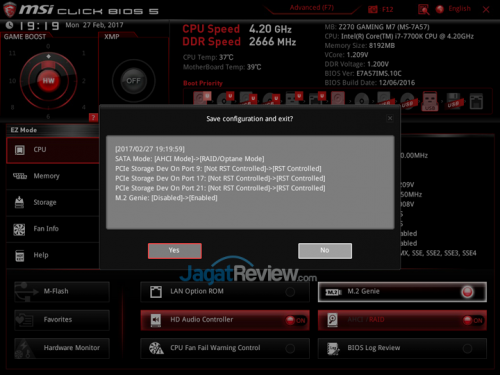Select the UEFI CD/DVD boot device icon
Screen dimensions: 500x375
pyautogui.click(x=225, y=99)
